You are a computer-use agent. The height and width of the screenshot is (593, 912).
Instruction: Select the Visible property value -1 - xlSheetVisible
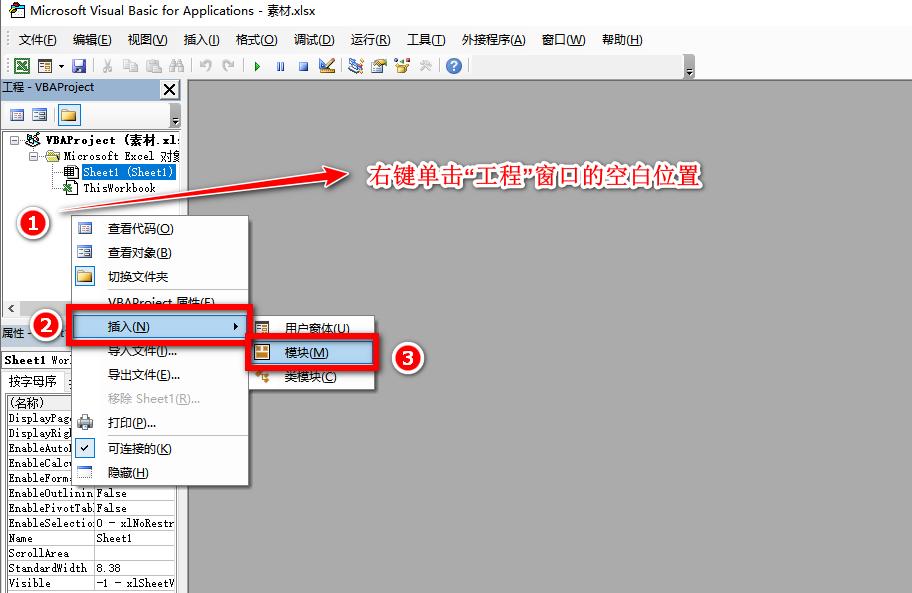click(134, 583)
